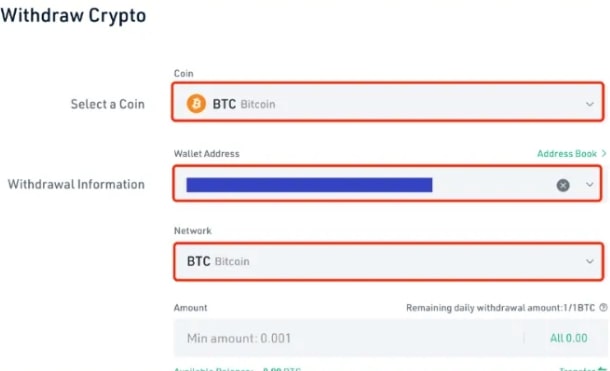
Task: Expand the Wallet Address dropdown chevron
Action: click(x=590, y=184)
